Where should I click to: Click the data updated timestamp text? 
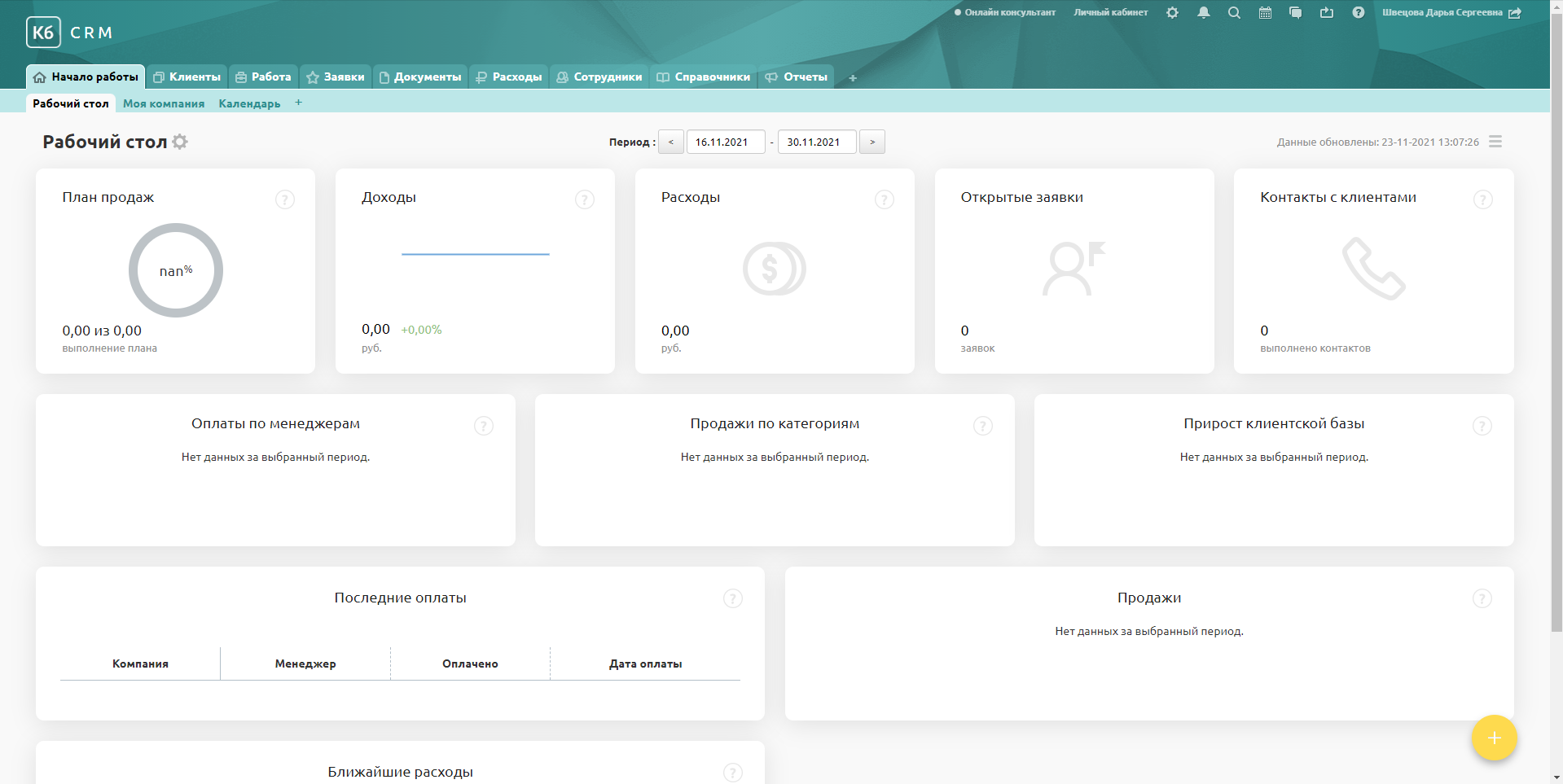[x=1378, y=142]
